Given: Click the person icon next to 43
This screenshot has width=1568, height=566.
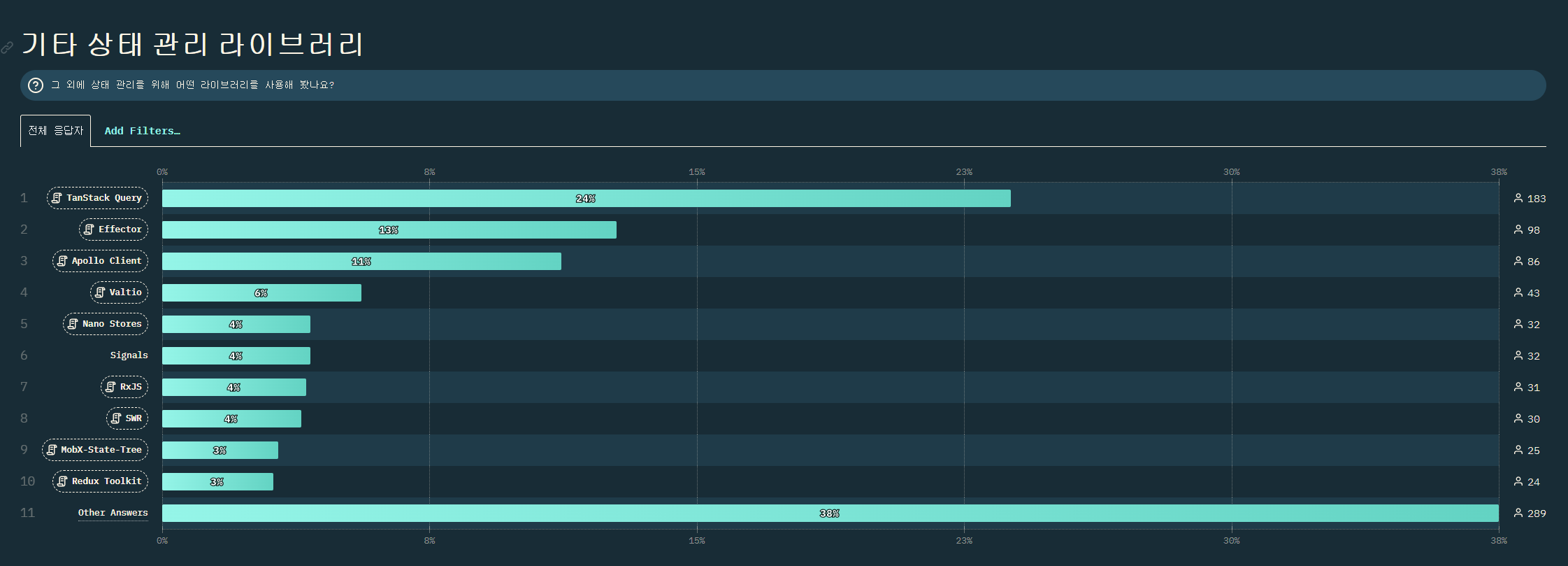Looking at the screenshot, I should pos(1518,292).
